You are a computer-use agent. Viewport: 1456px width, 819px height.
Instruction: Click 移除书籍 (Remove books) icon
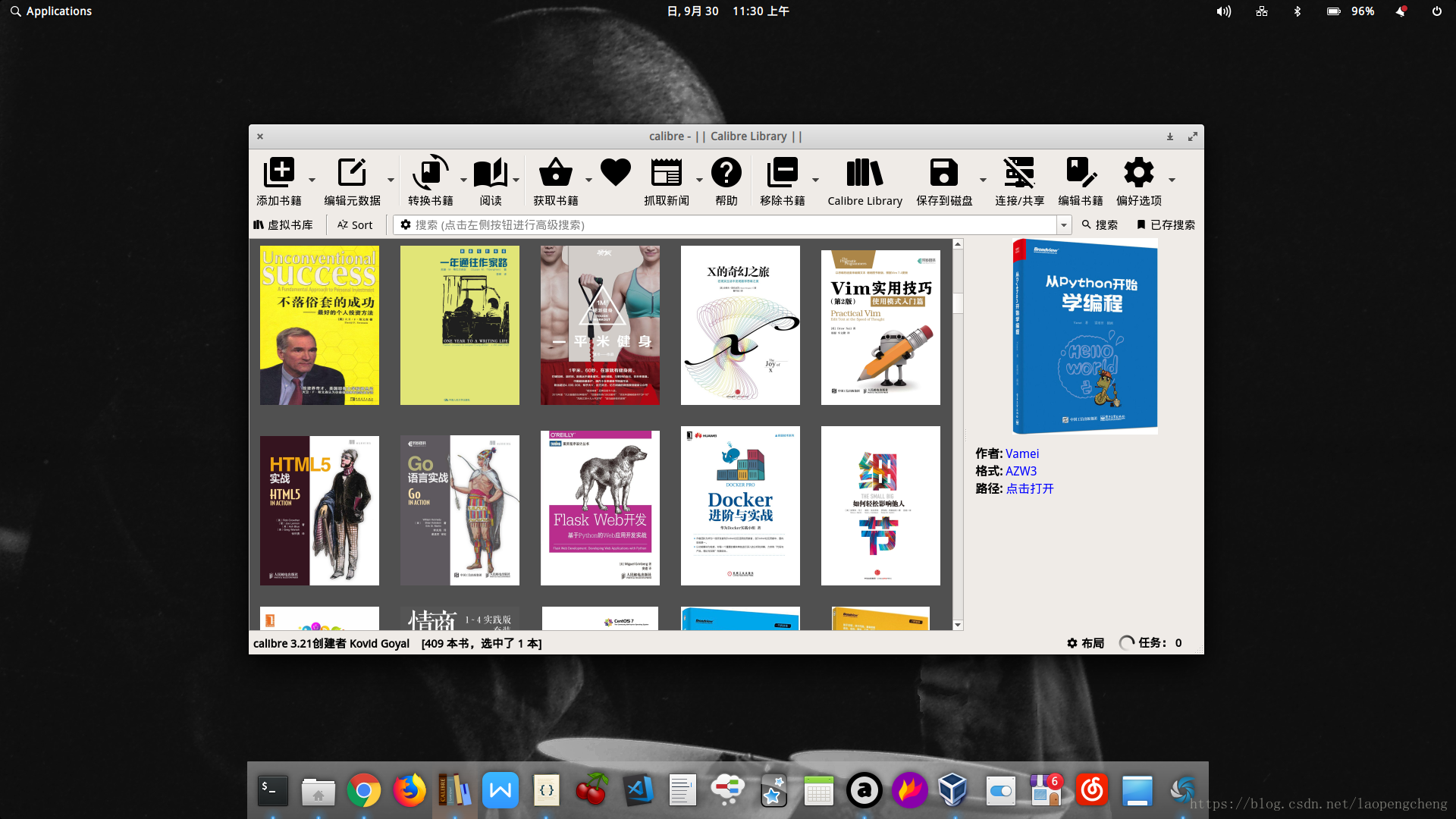(782, 173)
